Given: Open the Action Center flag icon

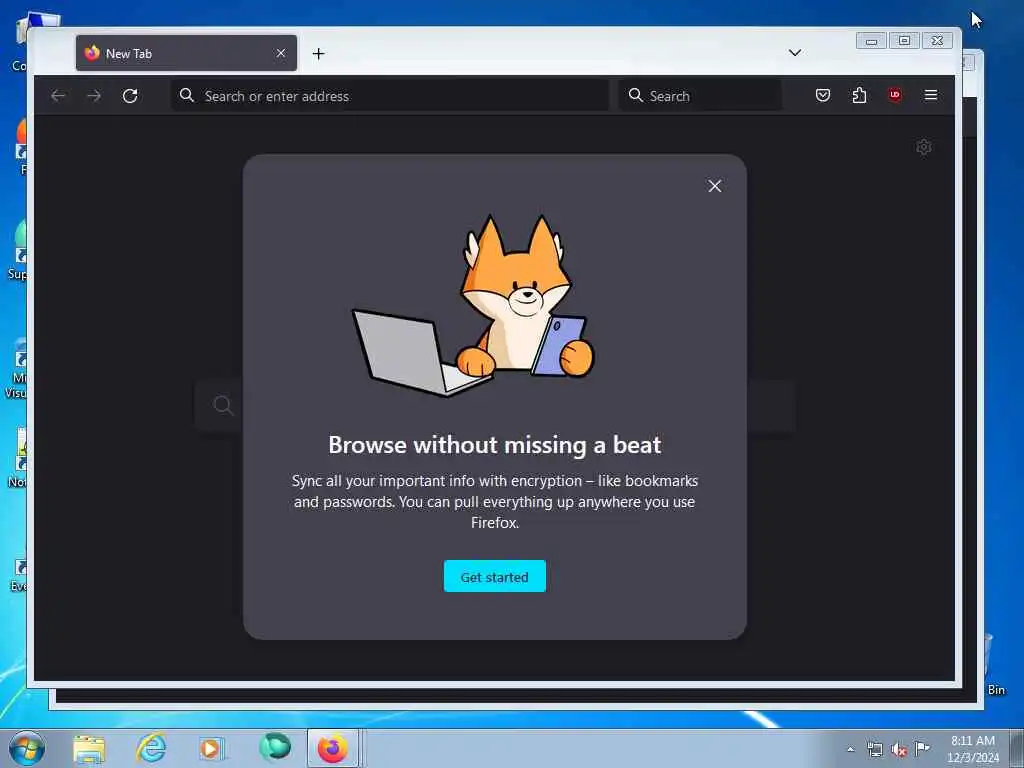Looking at the screenshot, I should coord(922,748).
